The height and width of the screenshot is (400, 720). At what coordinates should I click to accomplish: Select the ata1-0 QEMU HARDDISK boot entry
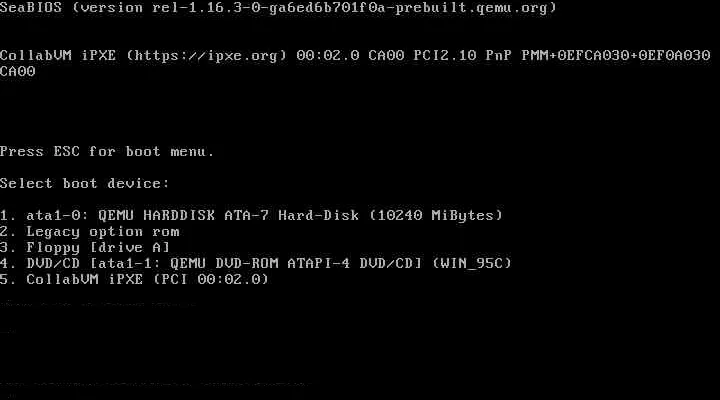pyautogui.click(x=251, y=215)
